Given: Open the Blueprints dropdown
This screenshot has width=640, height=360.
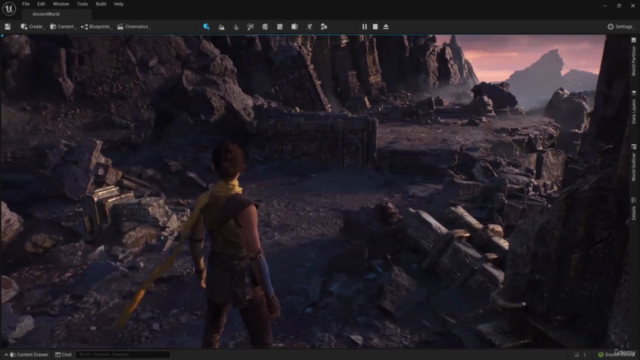Looking at the screenshot, I should (96, 27).
